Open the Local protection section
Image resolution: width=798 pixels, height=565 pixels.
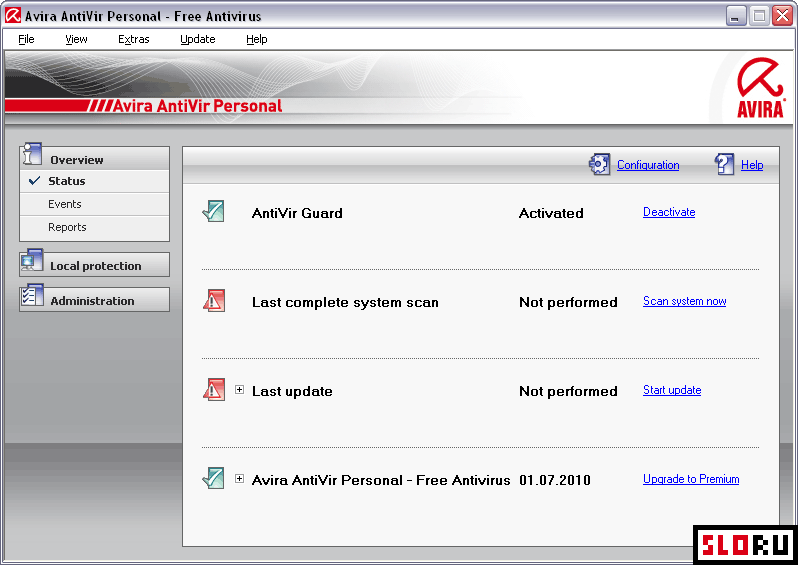pyautogui.click(x=95, y=265)
